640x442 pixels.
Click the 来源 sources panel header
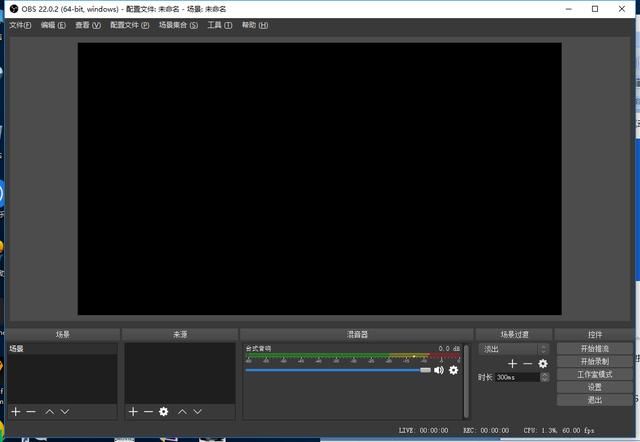pos(180,334)
